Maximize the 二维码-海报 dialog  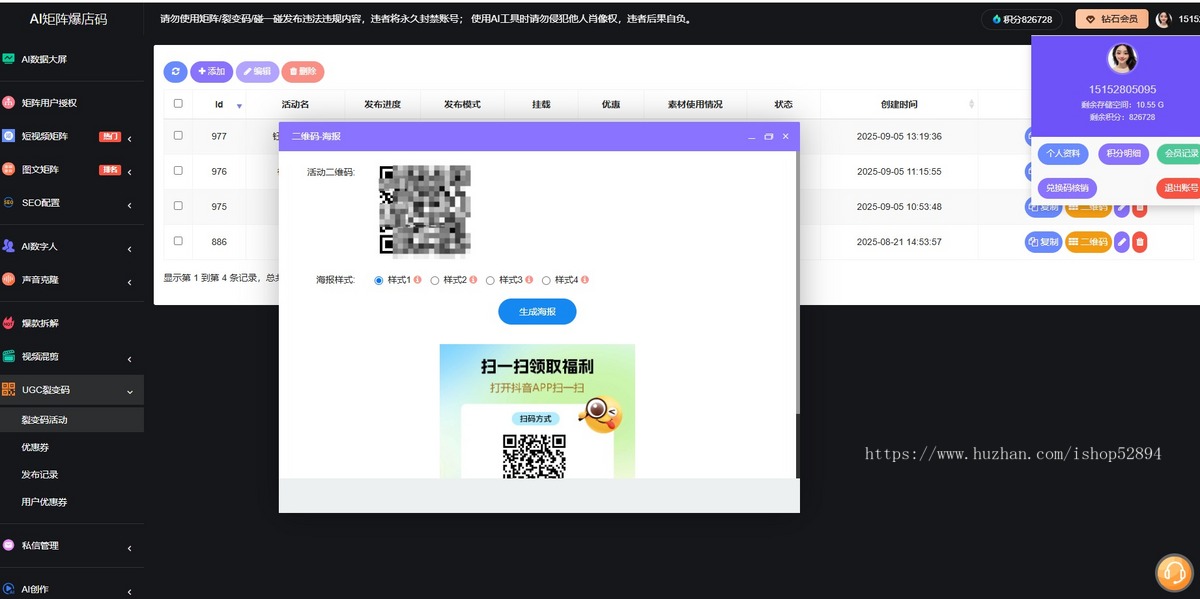pyautogui.click(x=769, y=136)
